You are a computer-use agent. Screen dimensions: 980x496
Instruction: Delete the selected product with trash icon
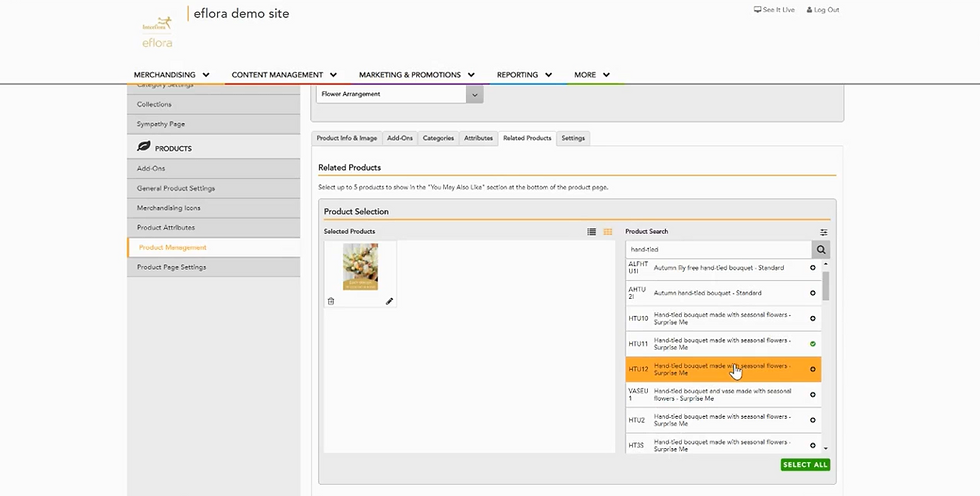click(331, 301)
